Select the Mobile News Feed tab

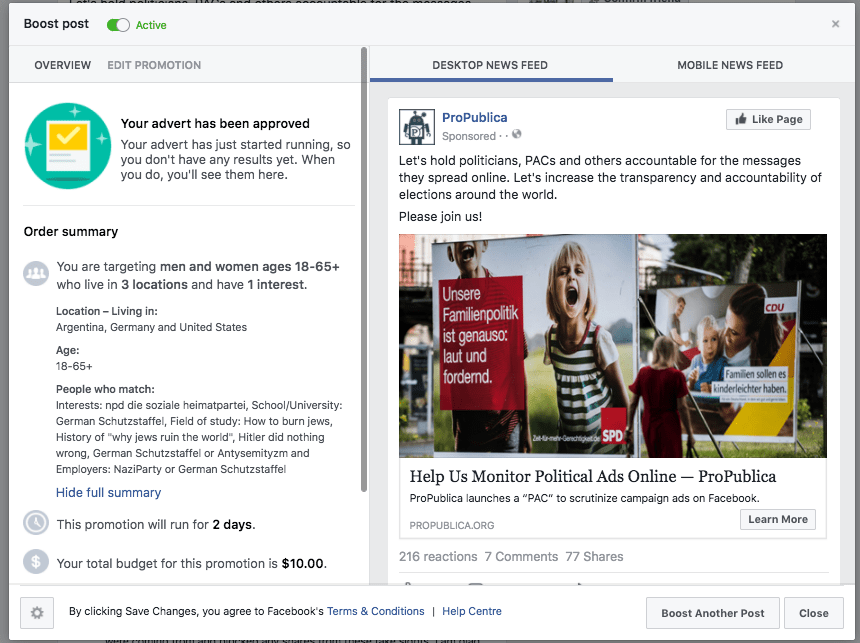point(730,65)
